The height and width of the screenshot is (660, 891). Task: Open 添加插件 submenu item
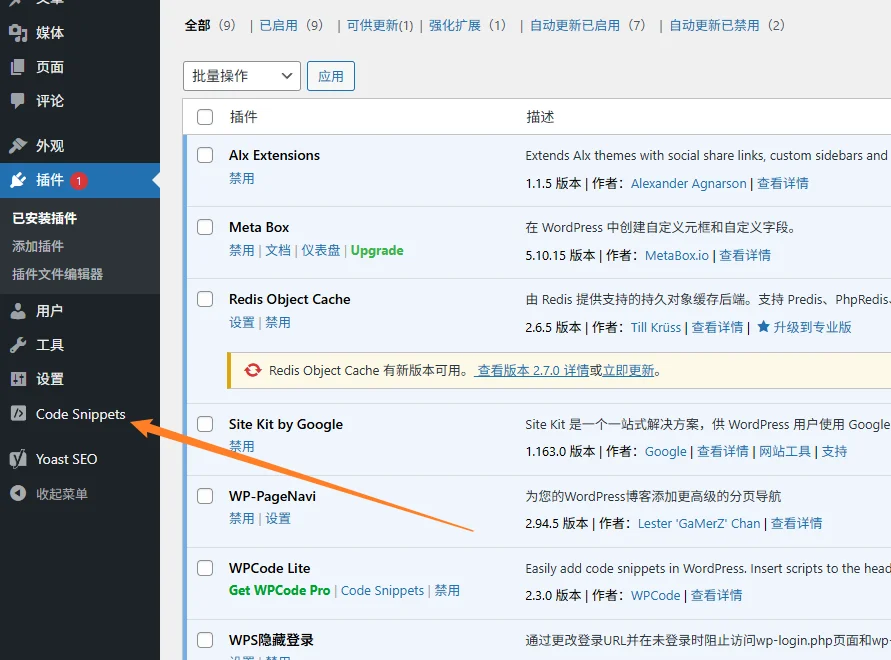(38, 246)
